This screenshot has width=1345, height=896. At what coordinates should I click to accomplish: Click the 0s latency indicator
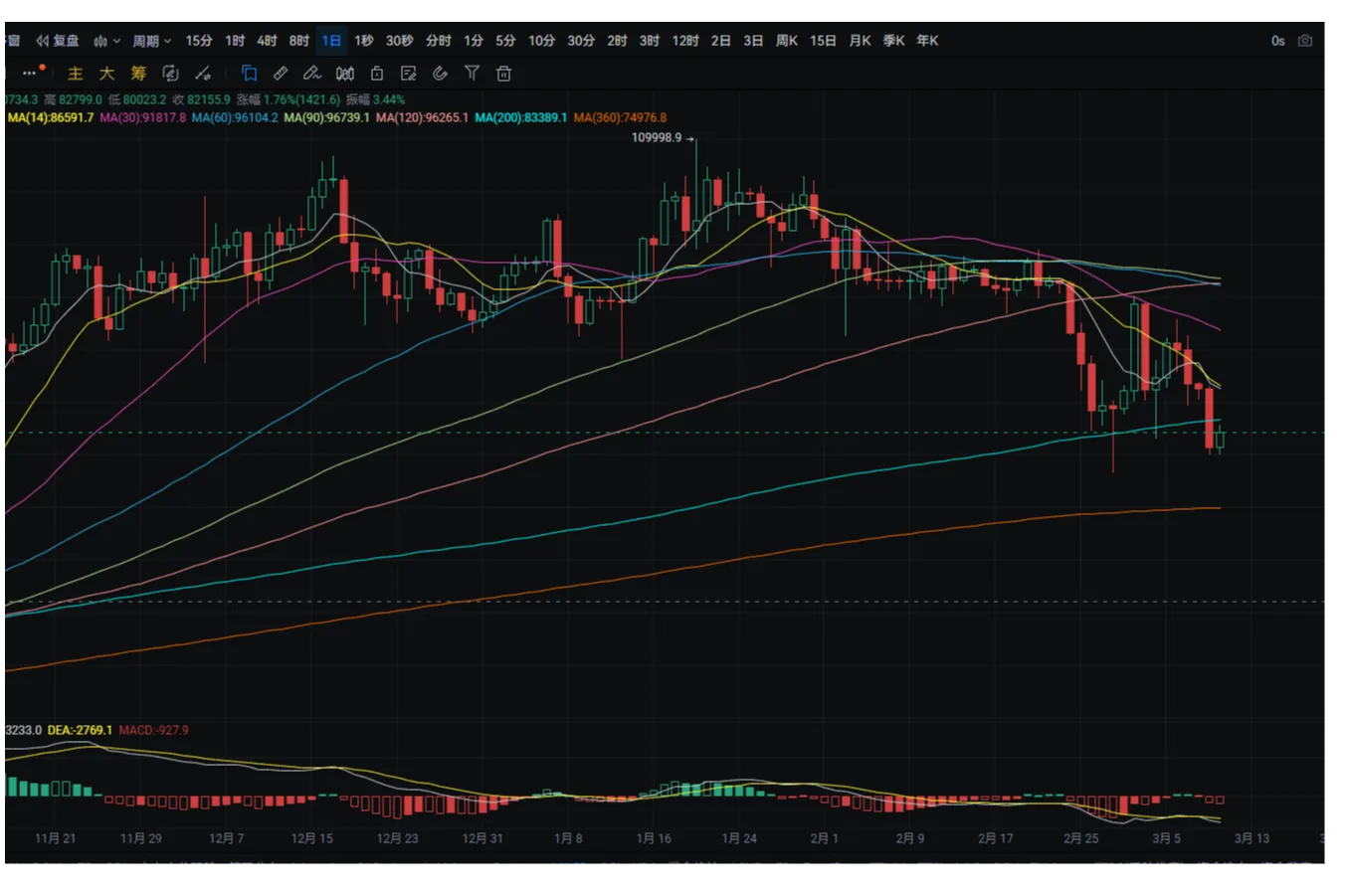click(x=1278, y=41)
